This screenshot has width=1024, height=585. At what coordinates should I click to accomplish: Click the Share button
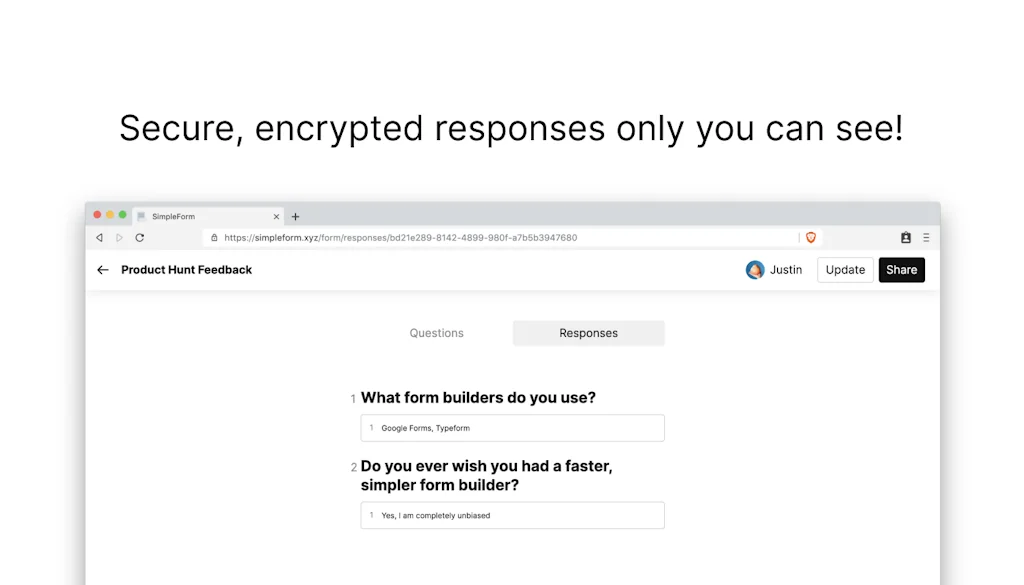pos(901,269)
